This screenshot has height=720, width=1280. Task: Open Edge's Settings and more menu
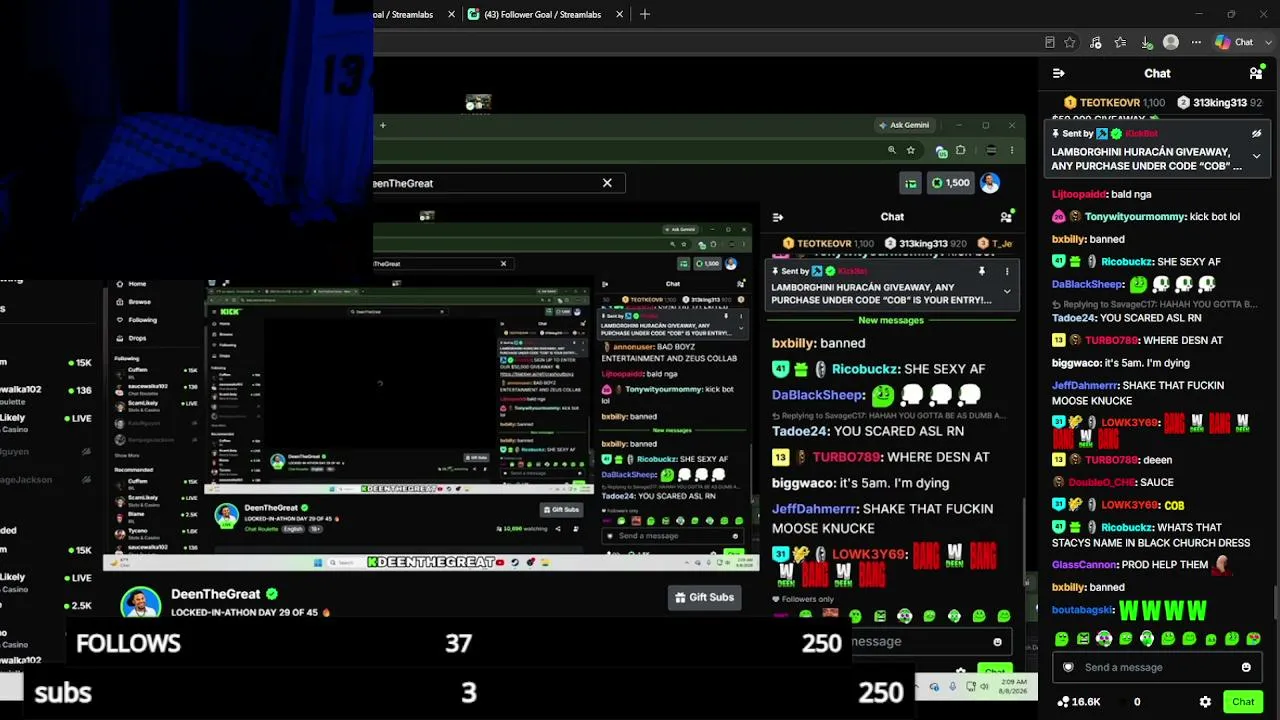(1196, 42)
